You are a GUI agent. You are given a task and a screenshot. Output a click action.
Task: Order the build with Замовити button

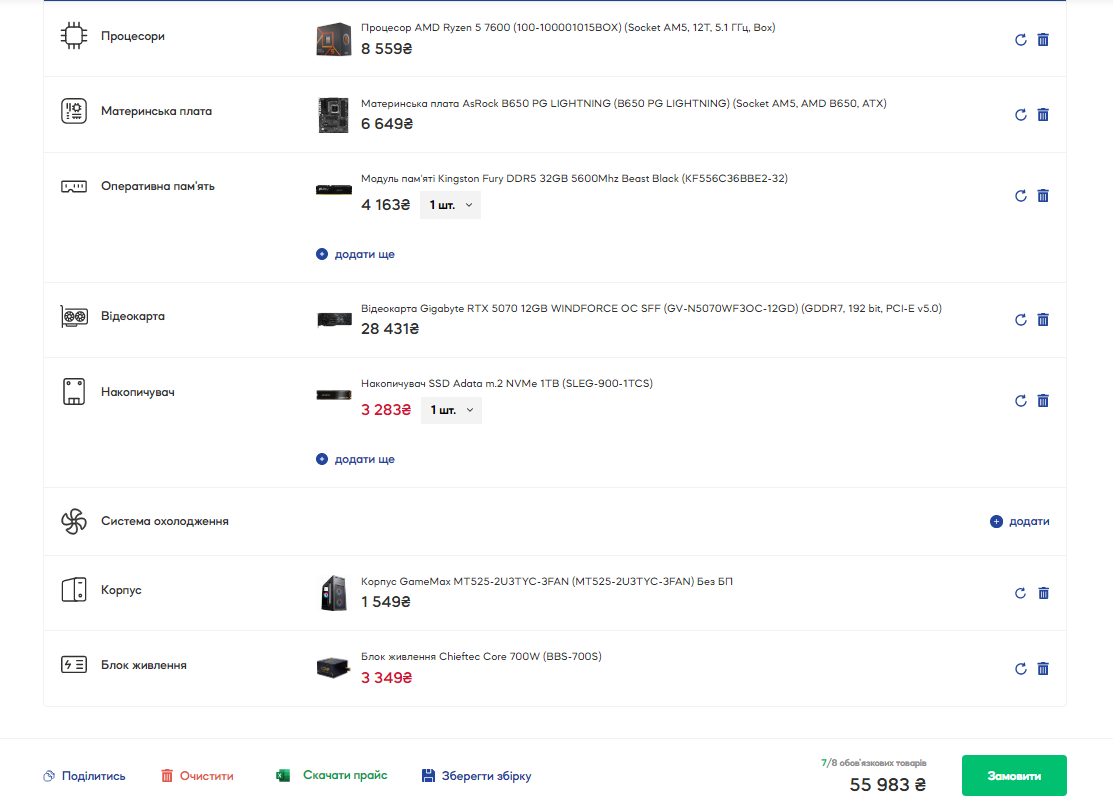point(1014,775)
